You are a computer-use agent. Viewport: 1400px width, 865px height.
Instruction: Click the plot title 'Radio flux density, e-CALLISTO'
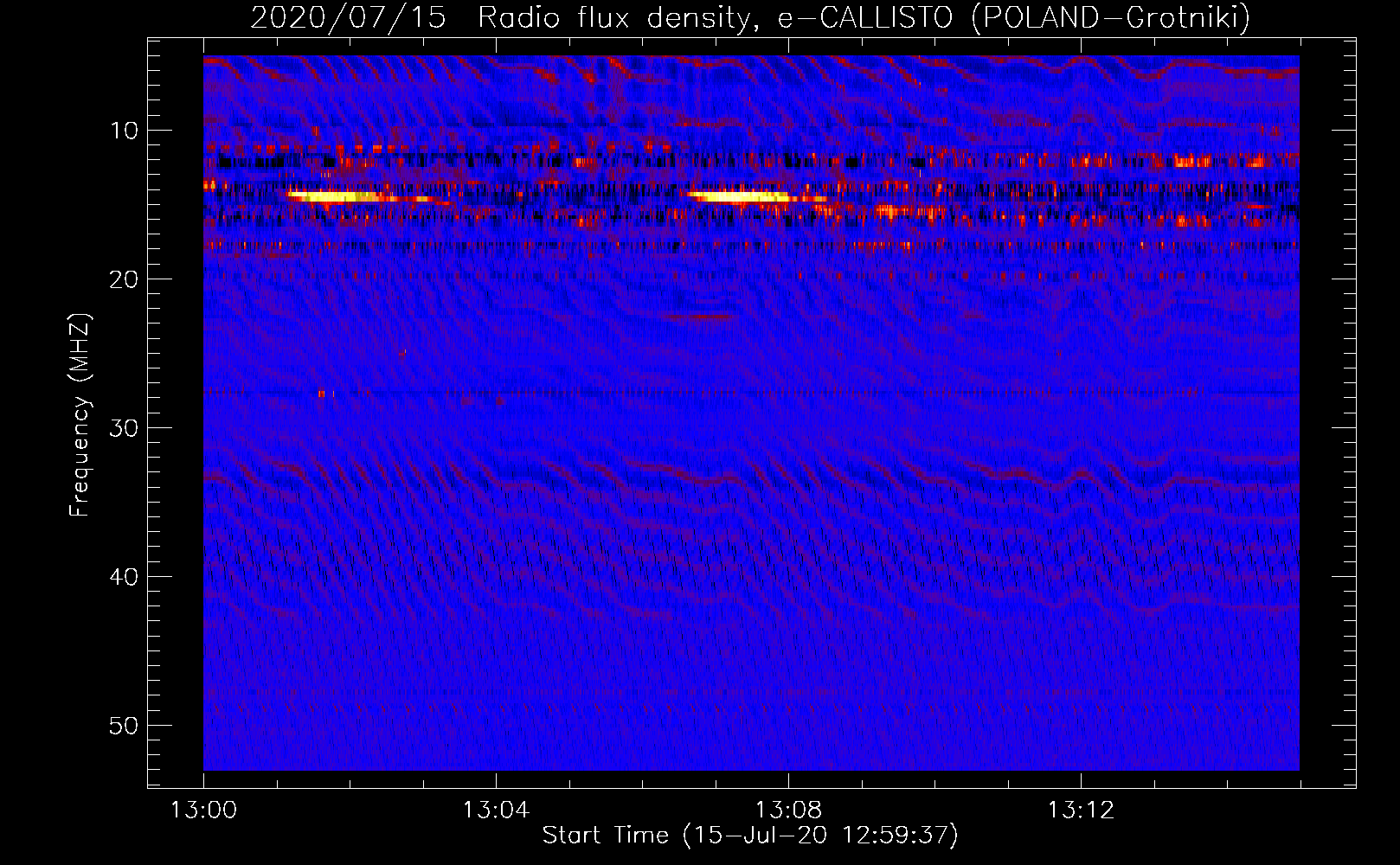[x=716, y=17]
